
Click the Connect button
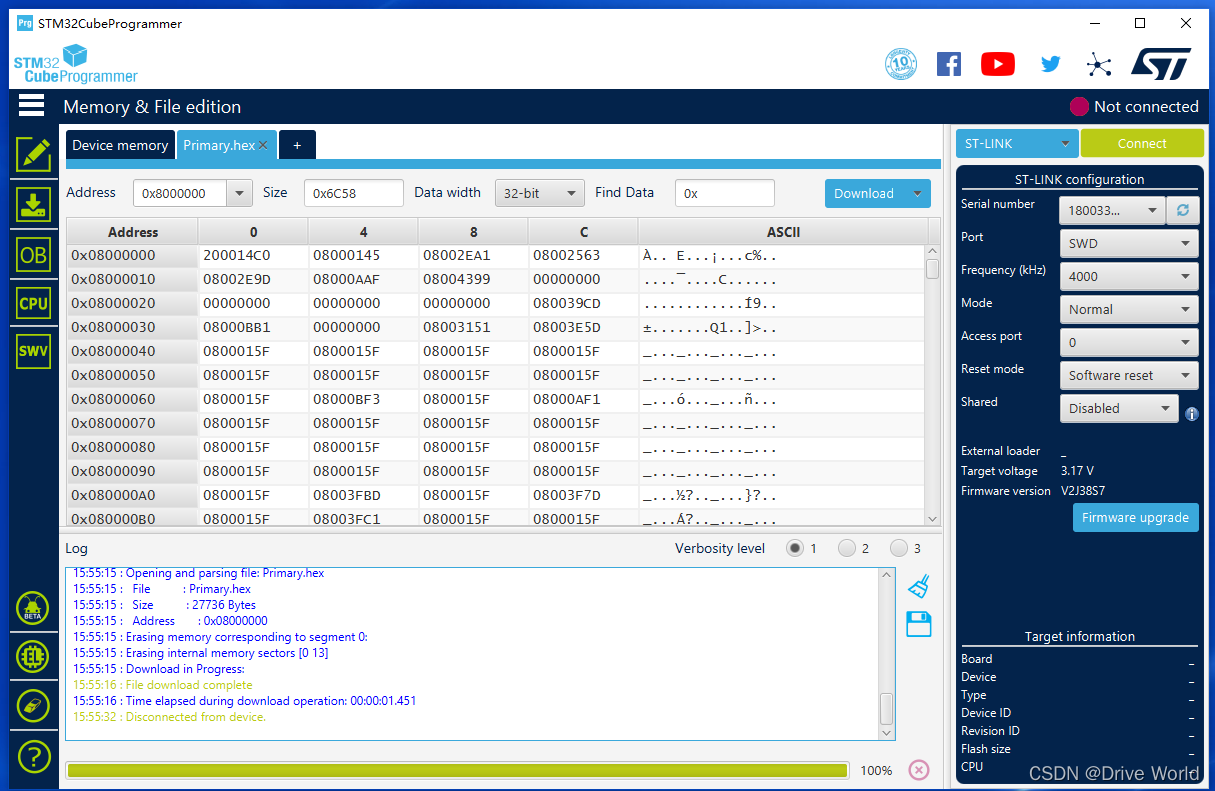click(x=1142, y=143)
